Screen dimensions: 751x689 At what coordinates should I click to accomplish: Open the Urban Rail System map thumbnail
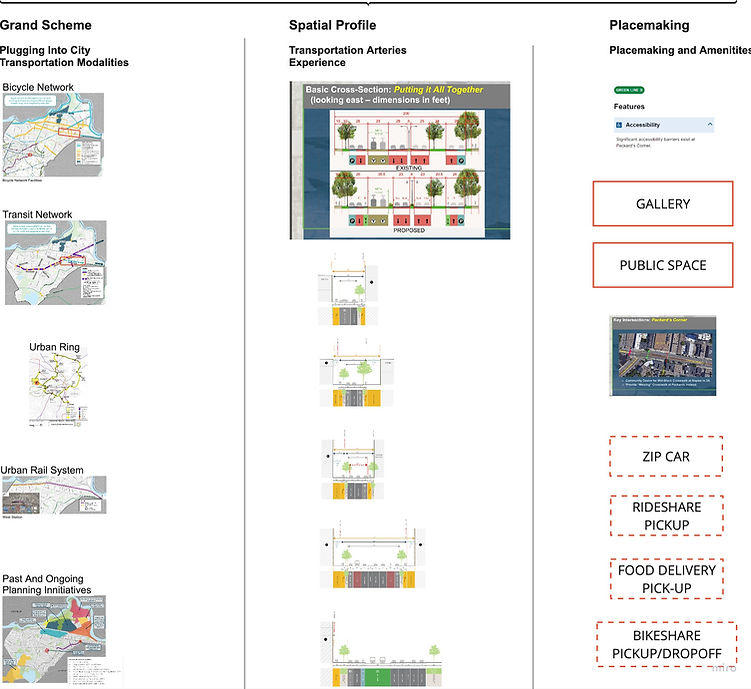54,495
